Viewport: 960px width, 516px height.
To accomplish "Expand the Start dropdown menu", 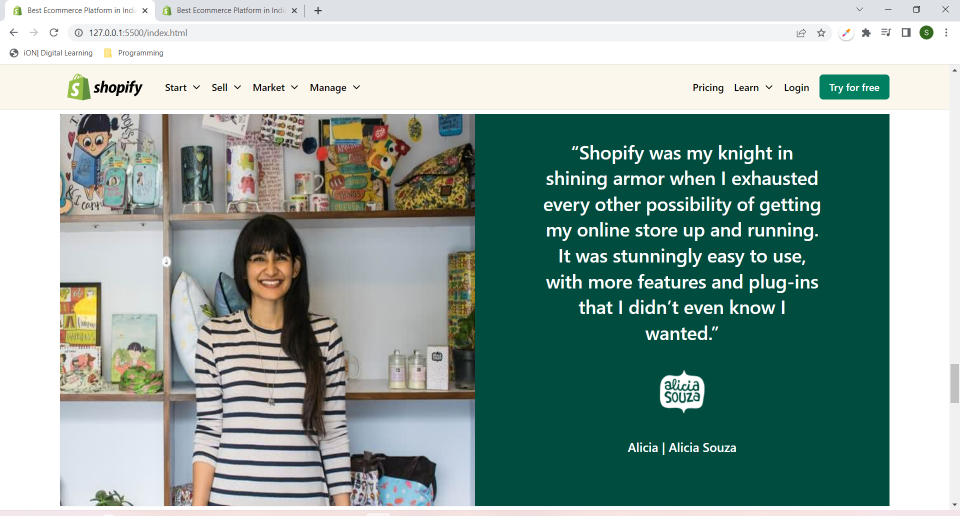I will pyautogui.click(x=182, y=88).
